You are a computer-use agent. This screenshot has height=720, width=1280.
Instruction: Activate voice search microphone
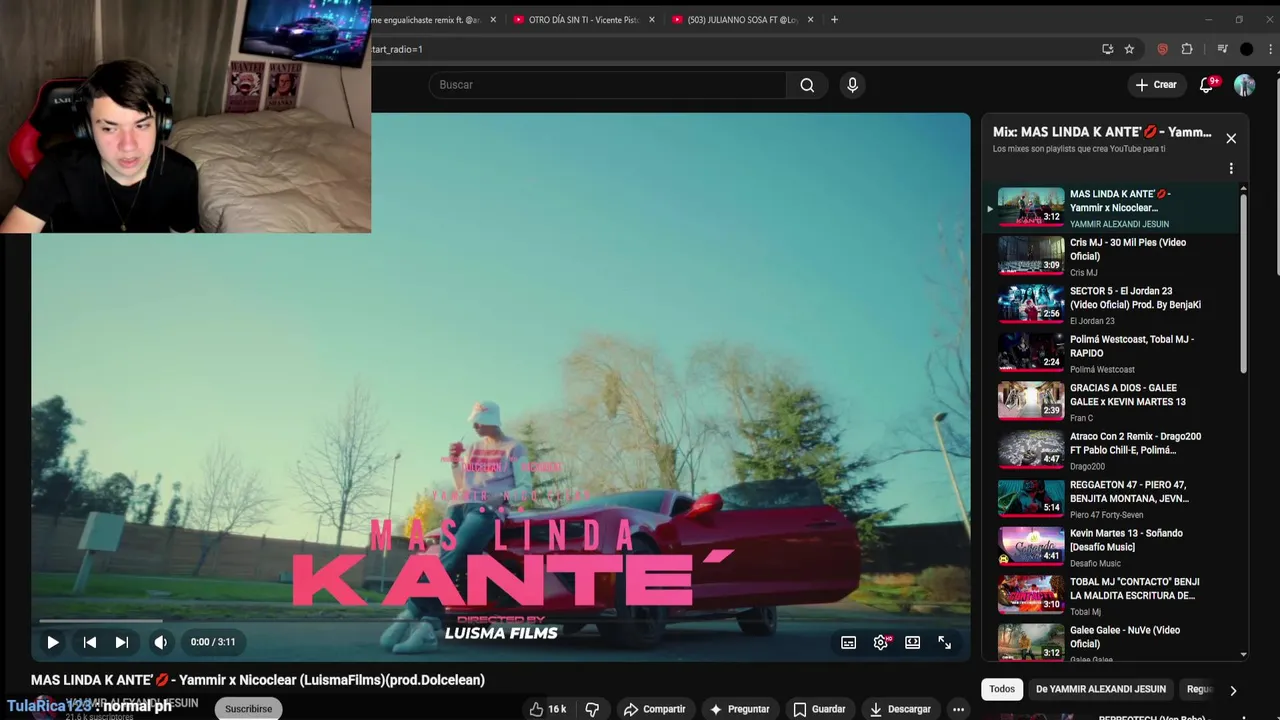852,85
